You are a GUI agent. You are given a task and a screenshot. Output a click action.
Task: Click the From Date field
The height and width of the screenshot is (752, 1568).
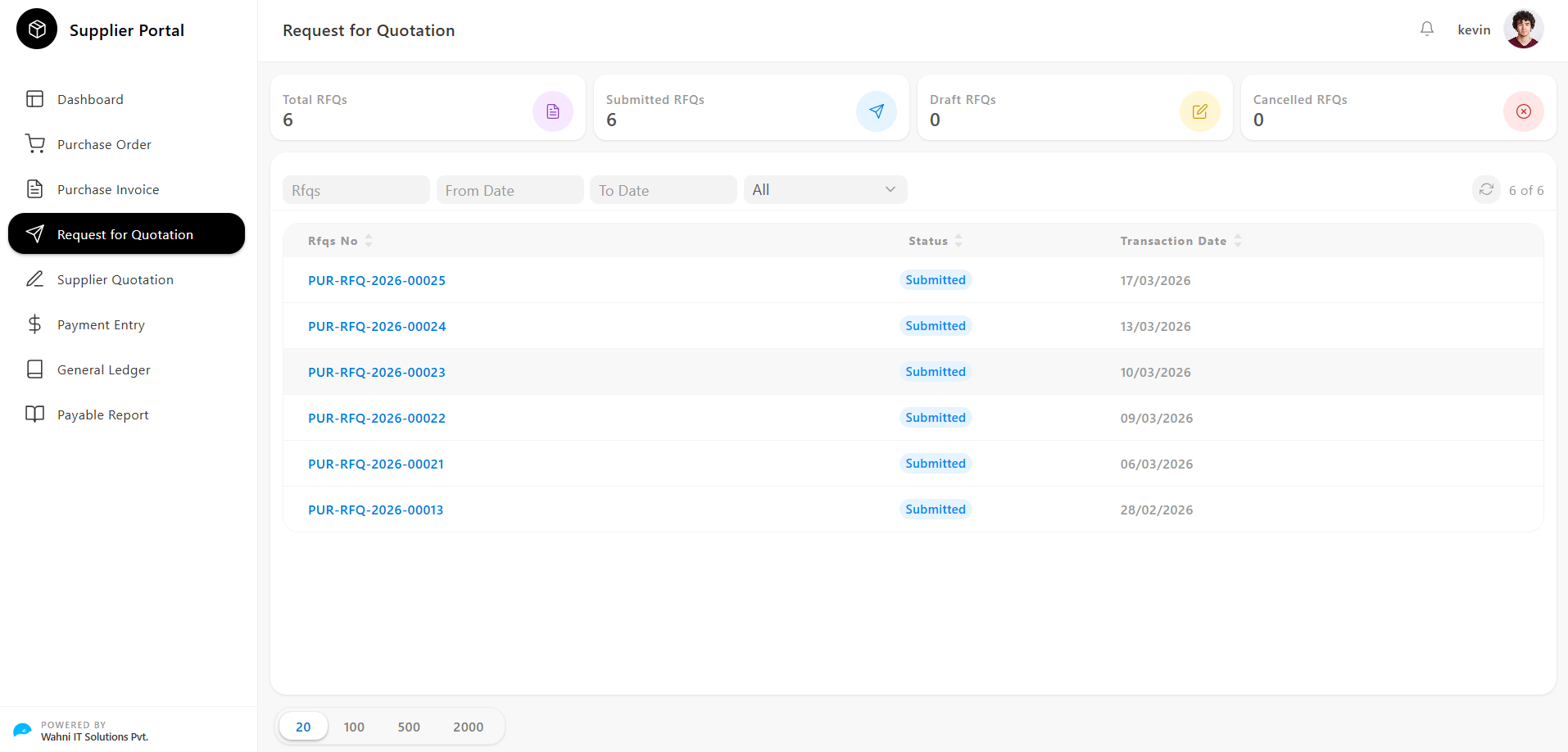(x=510, y=190)
